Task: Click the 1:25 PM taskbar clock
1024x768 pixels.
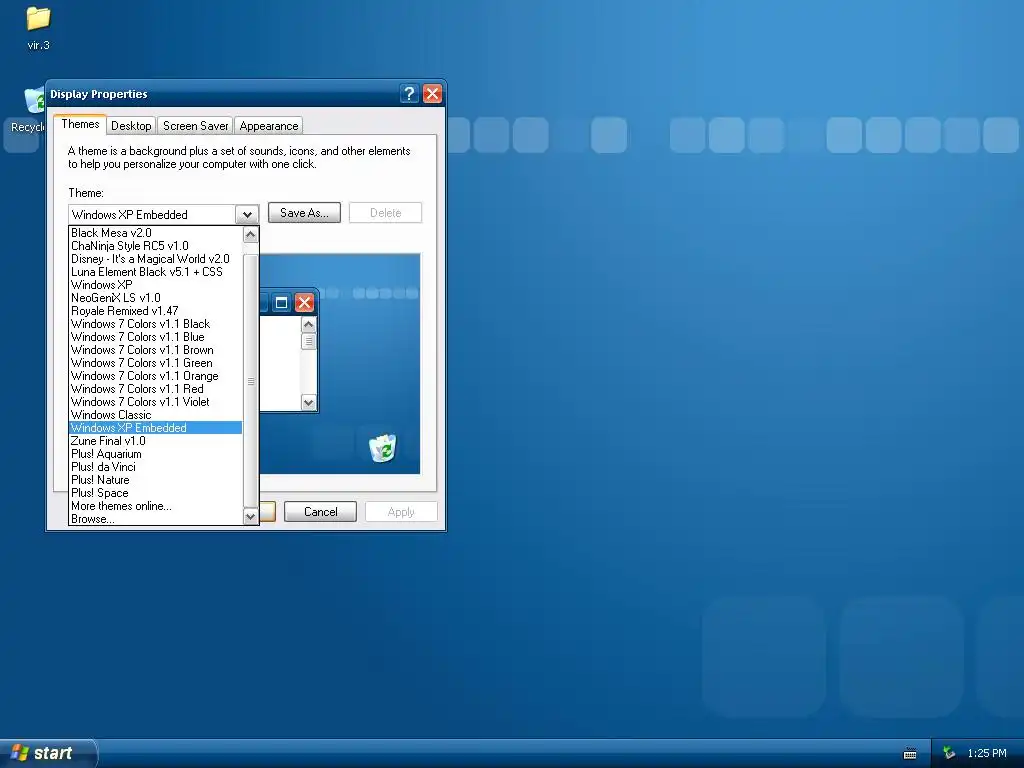Action: 987,753
